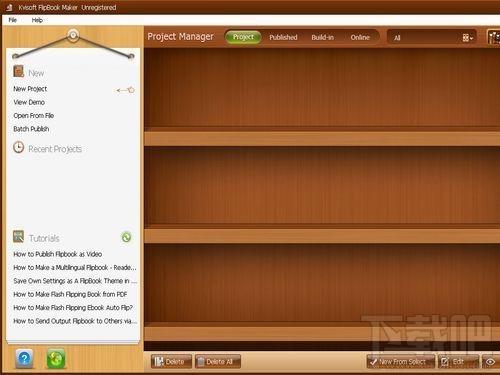Click the Delete button
Viewport: 500px width, 375px height.
point(171,362)
